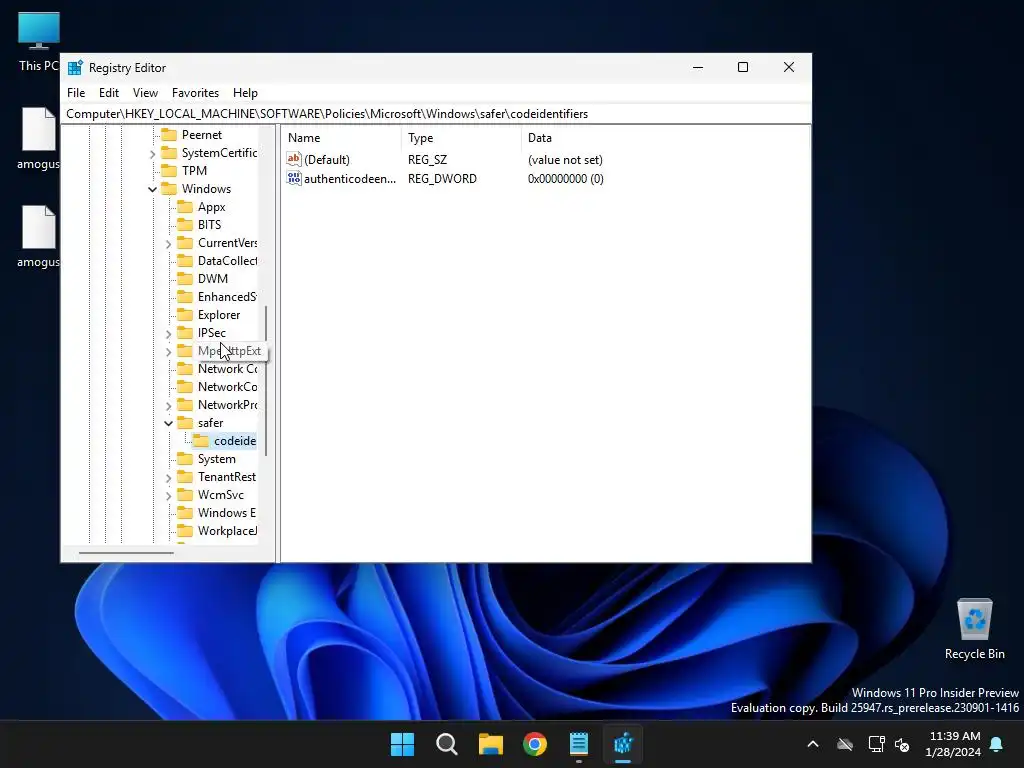The height and width of the screenshot is (768, 1024).
Task: Expand the TenantRestrictions key
Action: (168, 478)
